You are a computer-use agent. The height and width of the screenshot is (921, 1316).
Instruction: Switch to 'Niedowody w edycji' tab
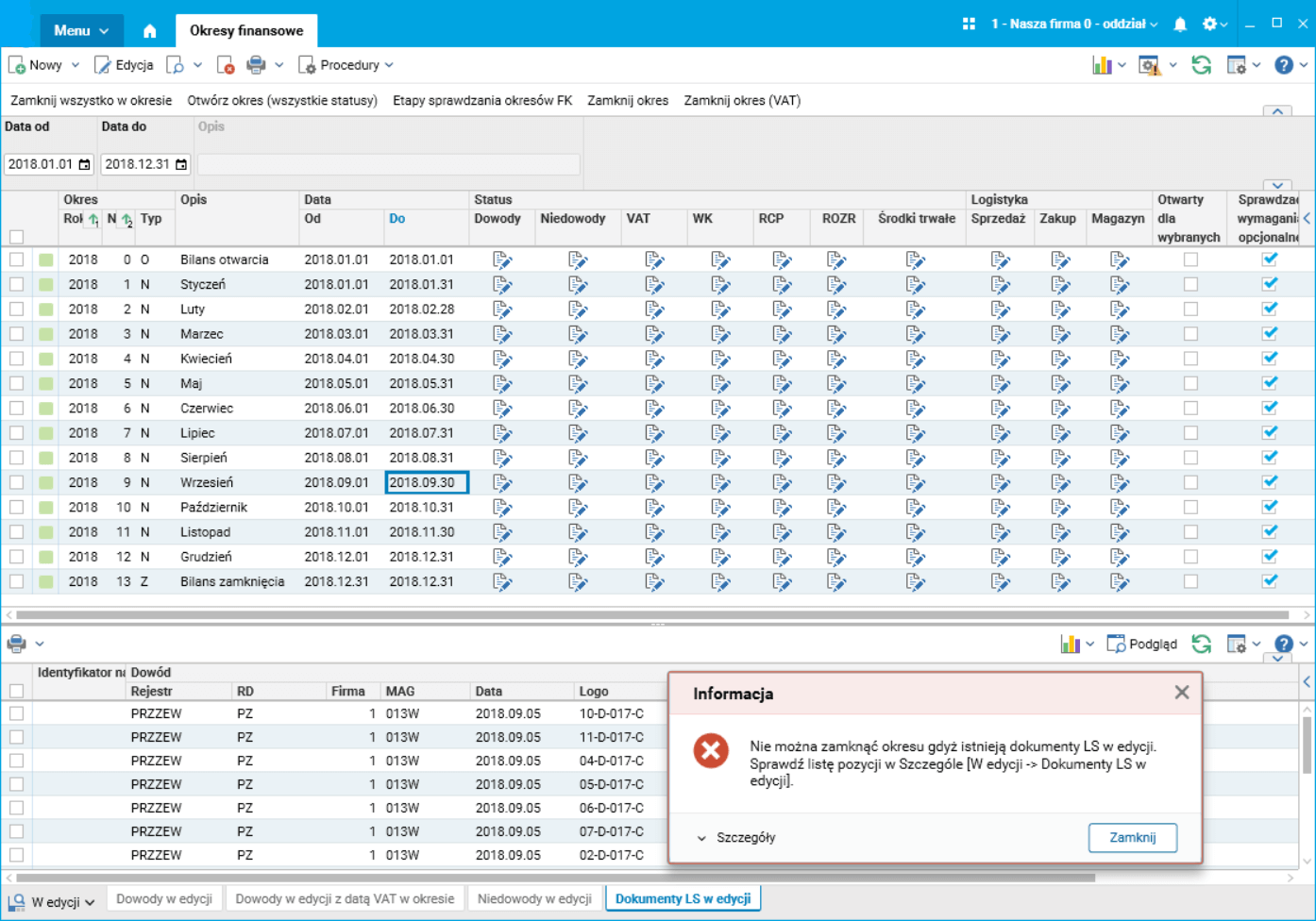(x=534, y=899)
